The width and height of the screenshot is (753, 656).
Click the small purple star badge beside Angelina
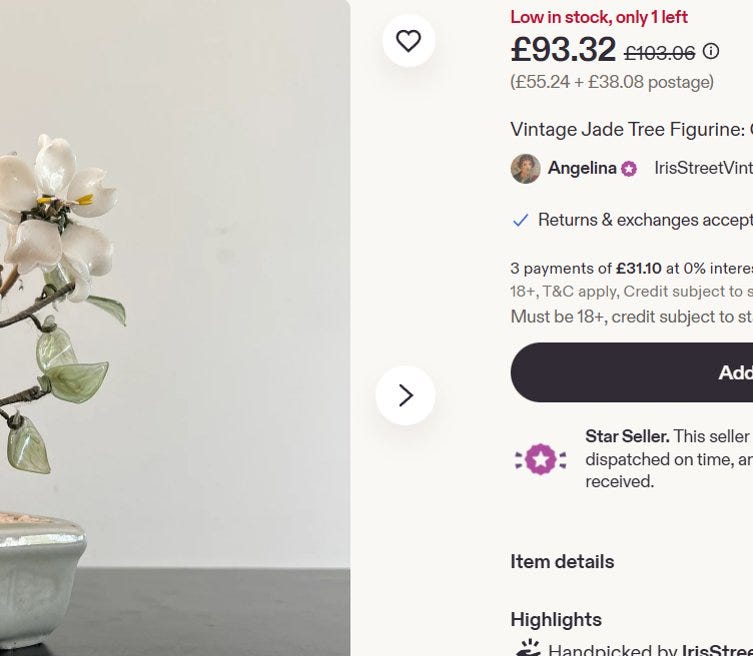coord(628,169)
